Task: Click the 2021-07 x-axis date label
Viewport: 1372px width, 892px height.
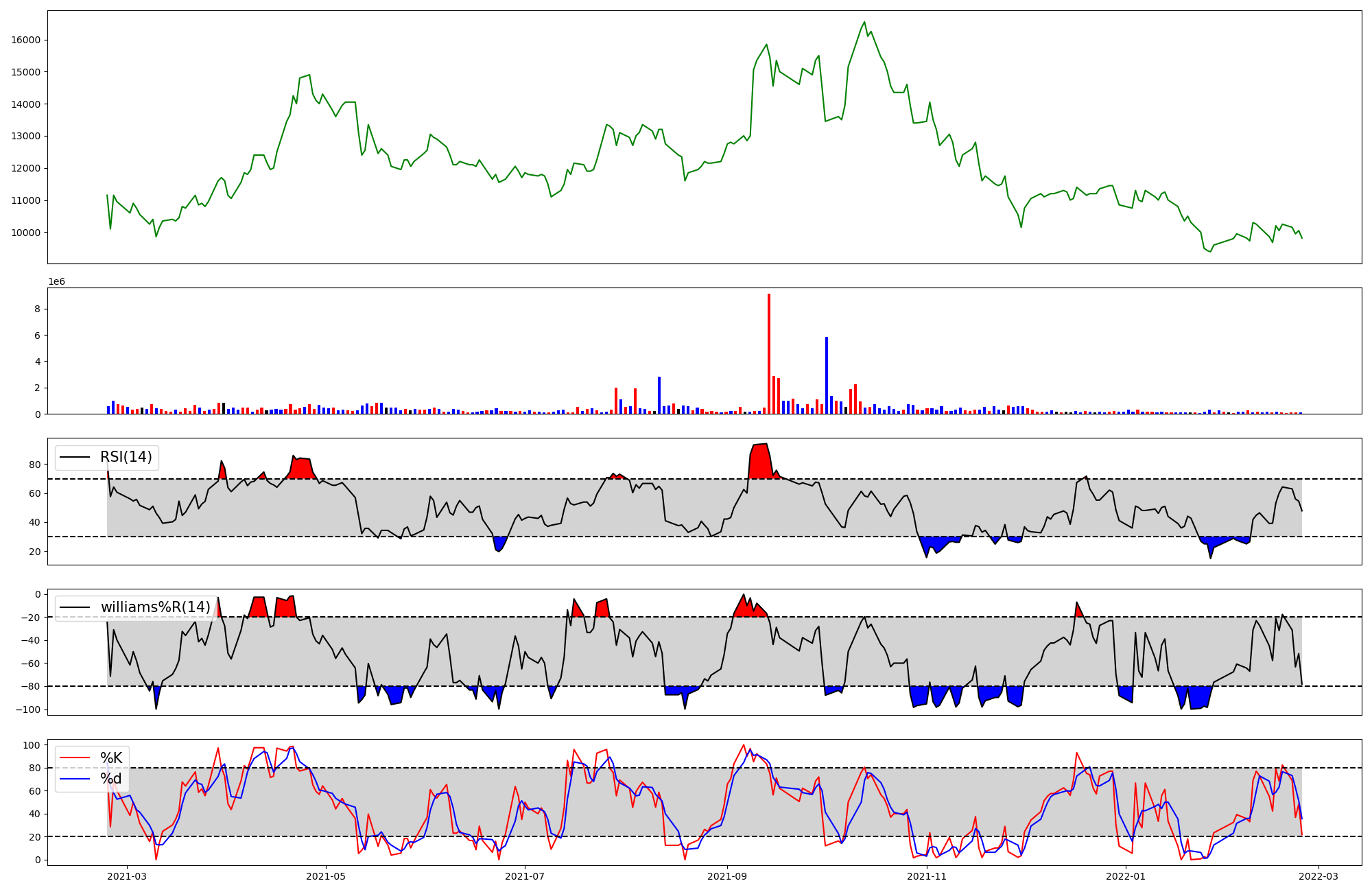Action: pos(525,876)
